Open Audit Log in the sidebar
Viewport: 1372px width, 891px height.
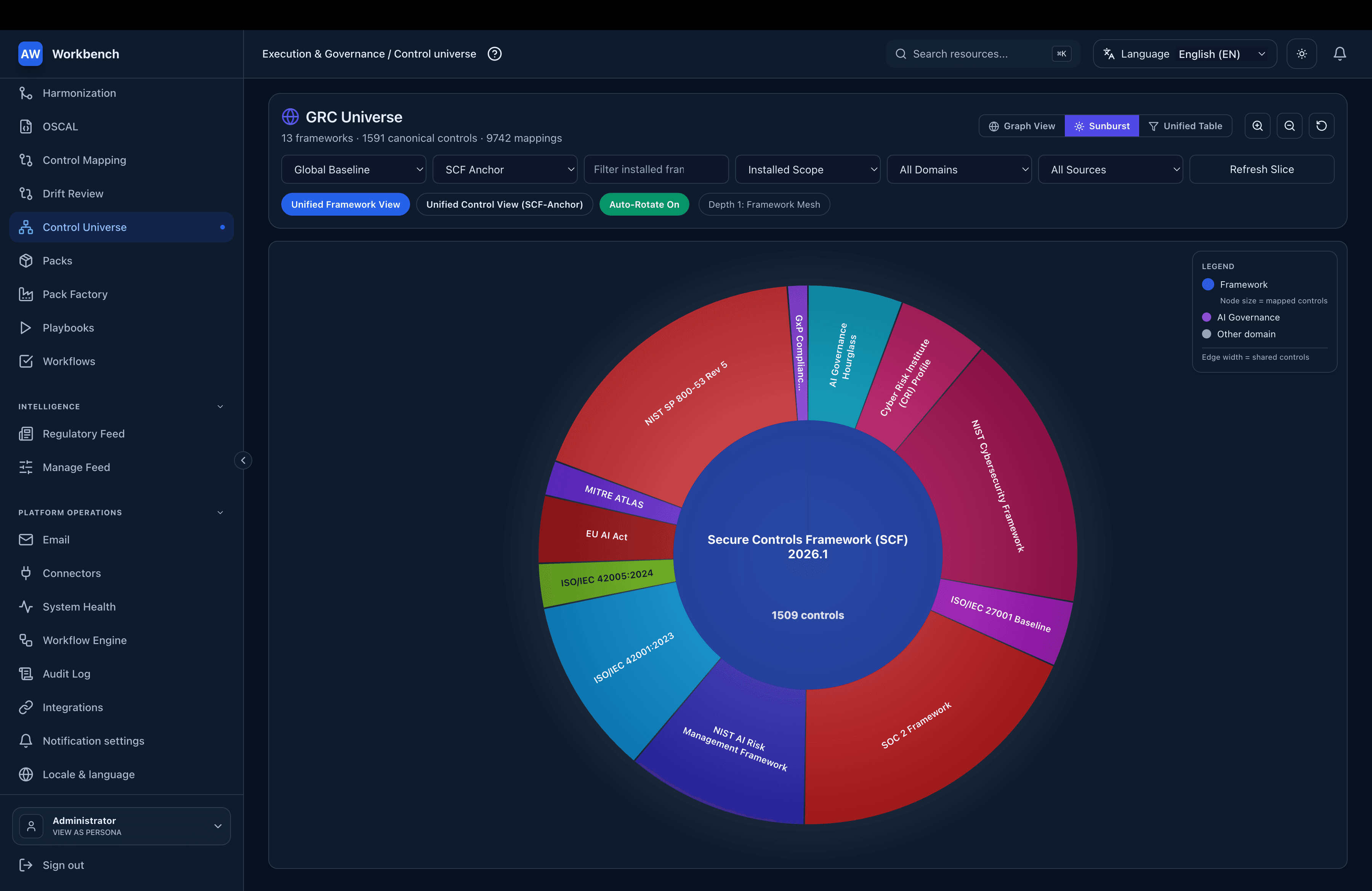[122, 674]
